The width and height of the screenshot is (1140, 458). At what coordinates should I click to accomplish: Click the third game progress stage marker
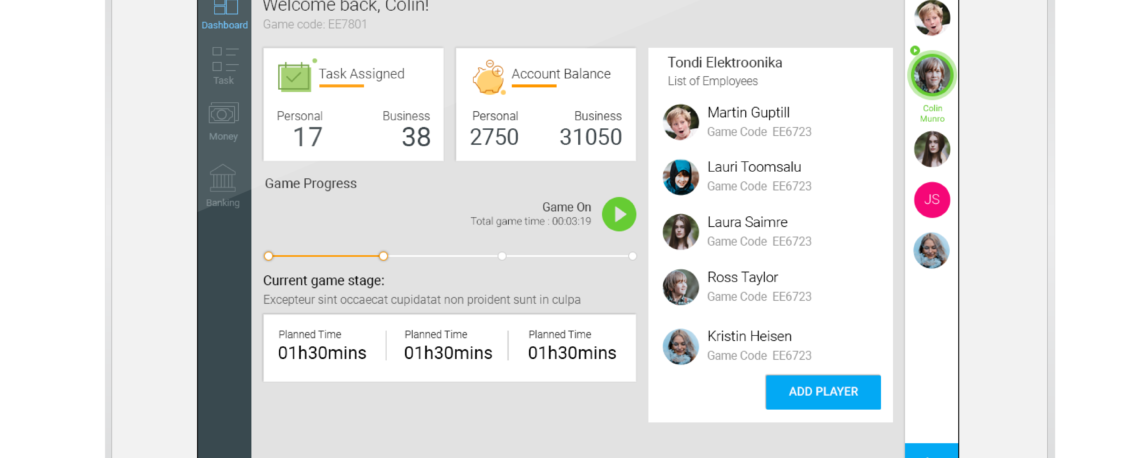point(502,256)
